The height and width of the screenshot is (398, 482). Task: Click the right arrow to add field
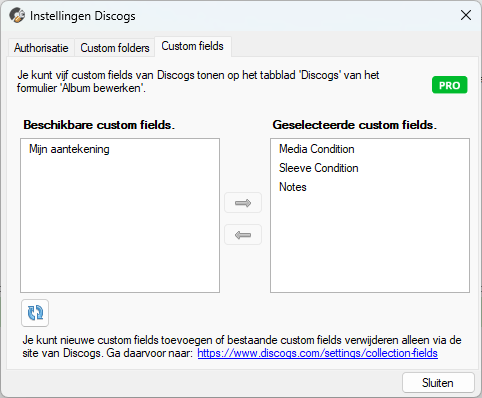tap(243, 203)
